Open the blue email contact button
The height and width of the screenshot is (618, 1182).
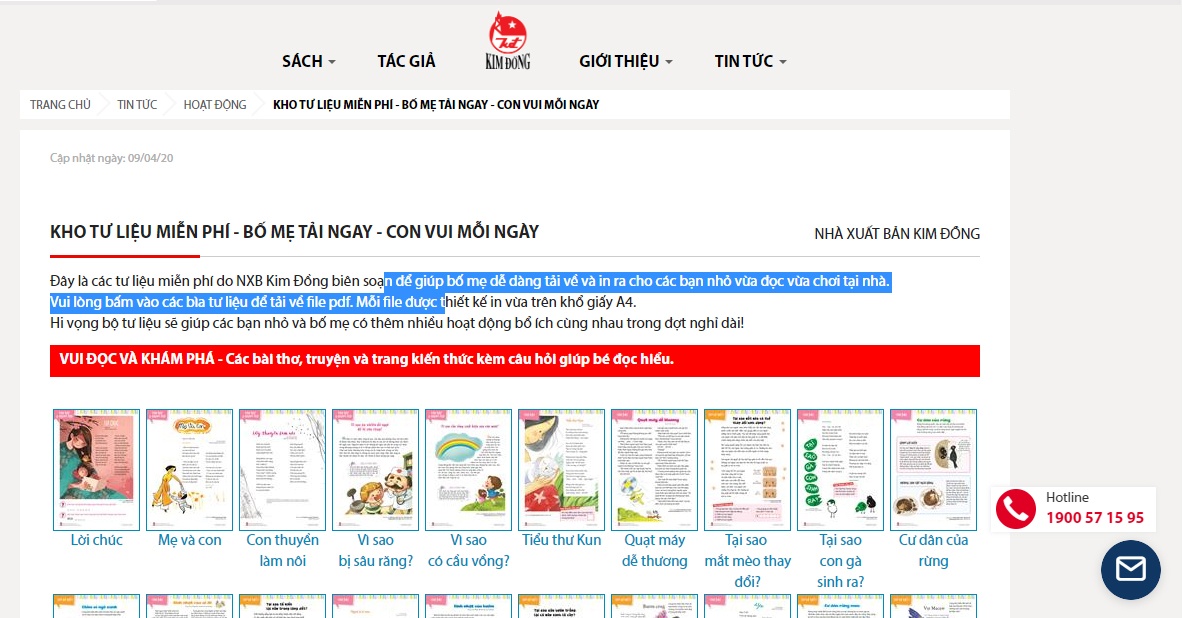pos(1131,570)
